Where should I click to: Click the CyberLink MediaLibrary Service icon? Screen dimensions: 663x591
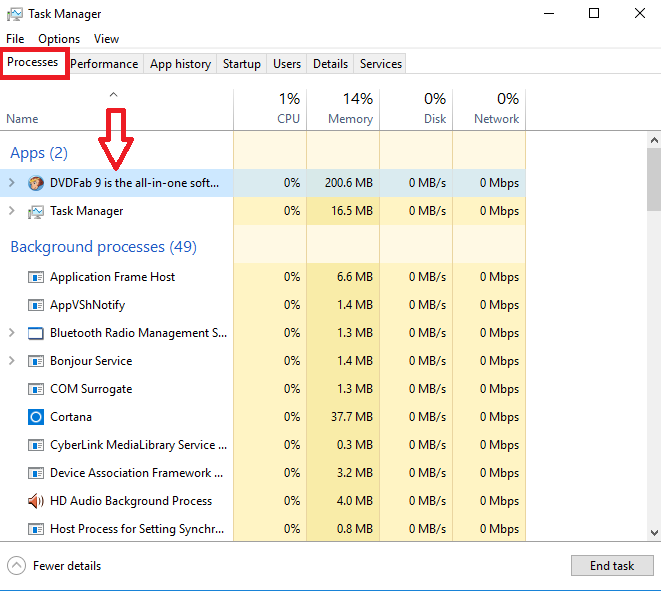(36, 445)
